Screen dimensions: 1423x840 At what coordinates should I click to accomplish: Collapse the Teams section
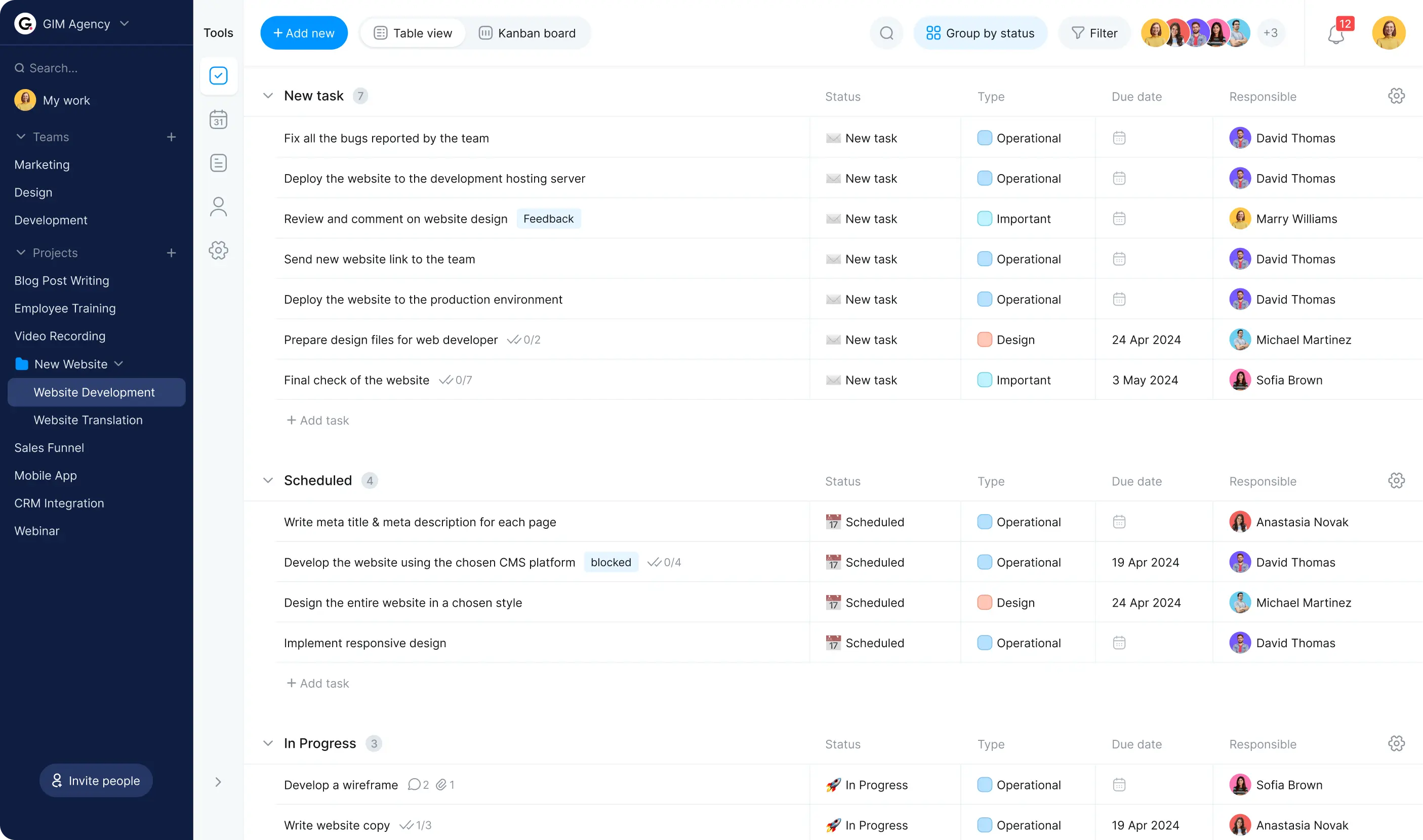[21, 137]
